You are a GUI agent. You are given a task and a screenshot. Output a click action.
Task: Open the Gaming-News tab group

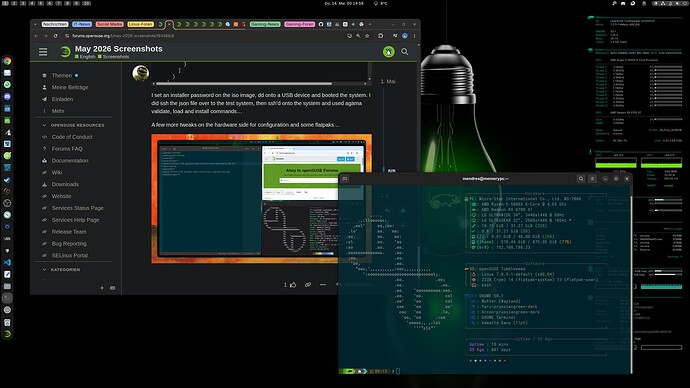(x=265, y=24)
